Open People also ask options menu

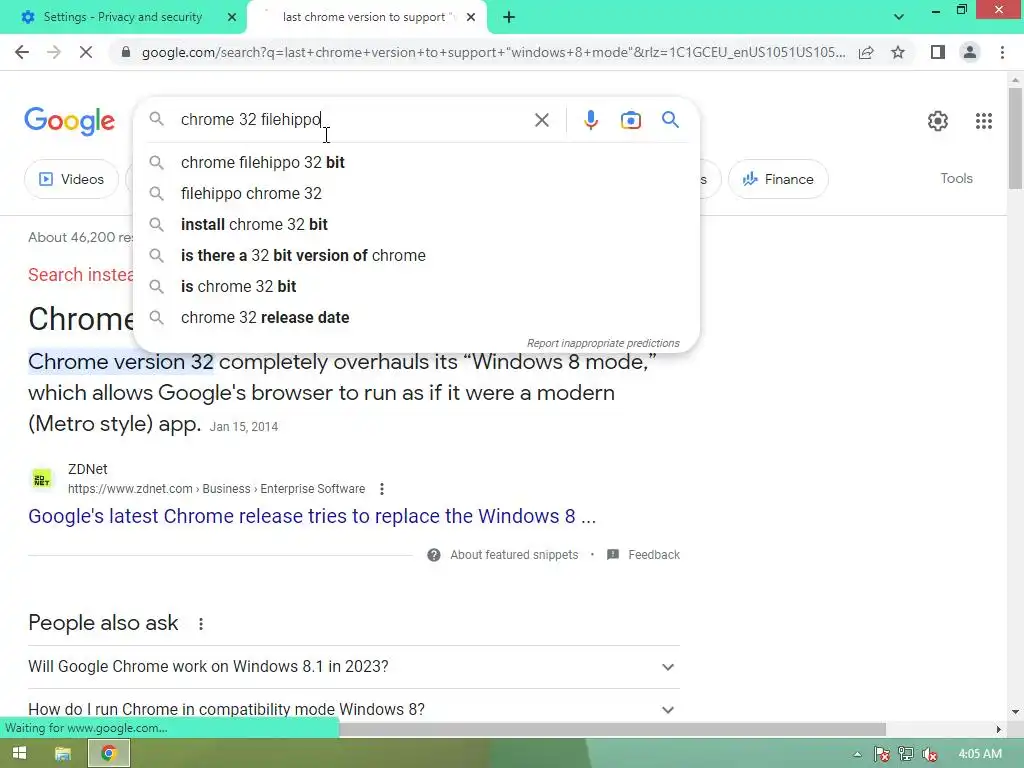pyautogui.click(x=201, y=624)
